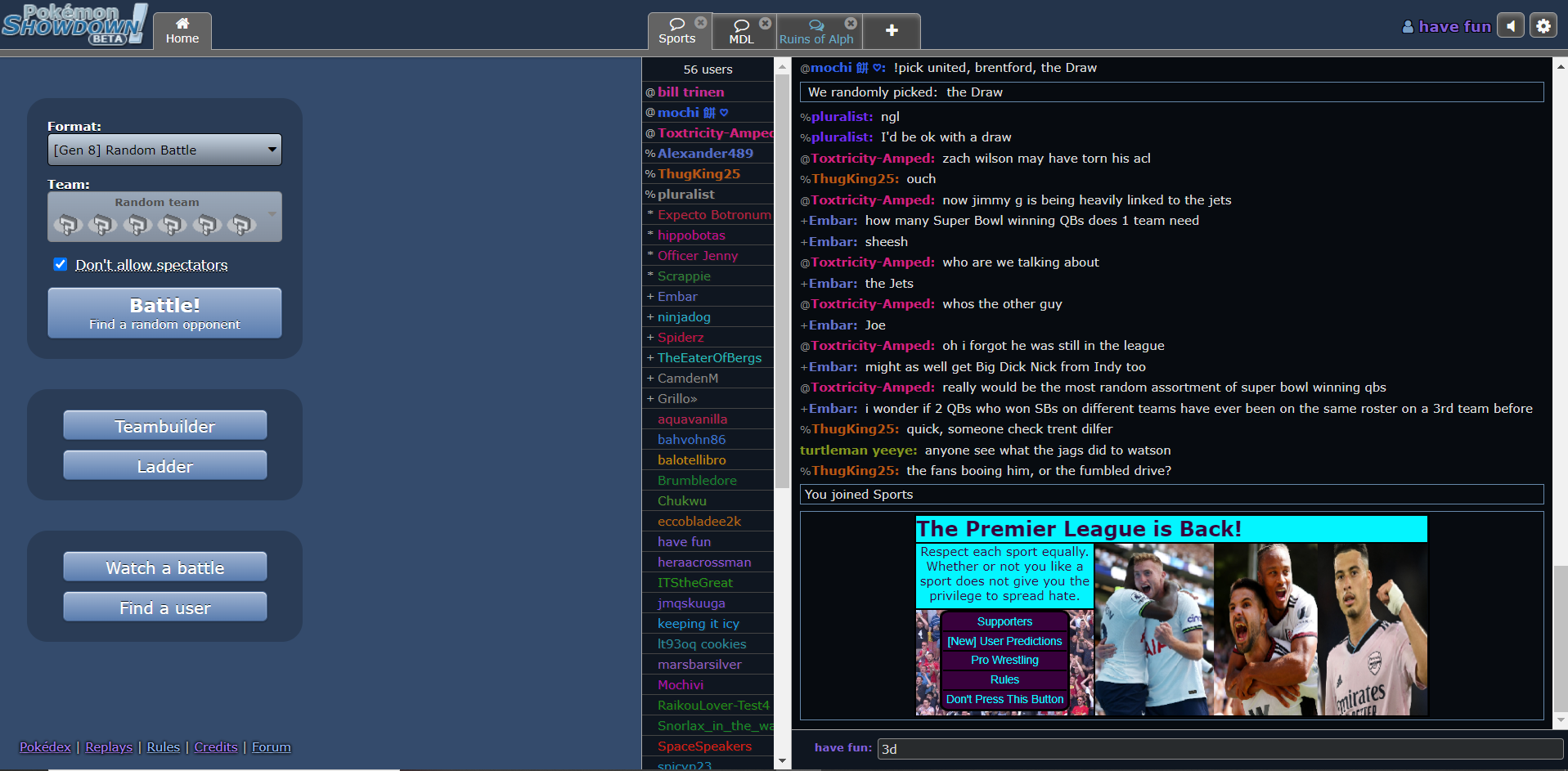The height and width of the screenshot is (771, 1568).
Task: Select user Expecto Botronum in the user list
Action: [x=708, y=214]
